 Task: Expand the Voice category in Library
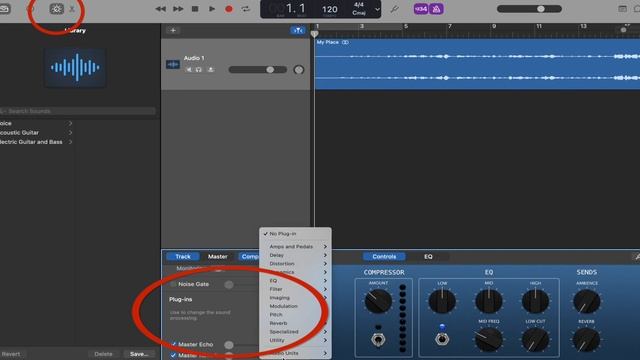point(36,123)
